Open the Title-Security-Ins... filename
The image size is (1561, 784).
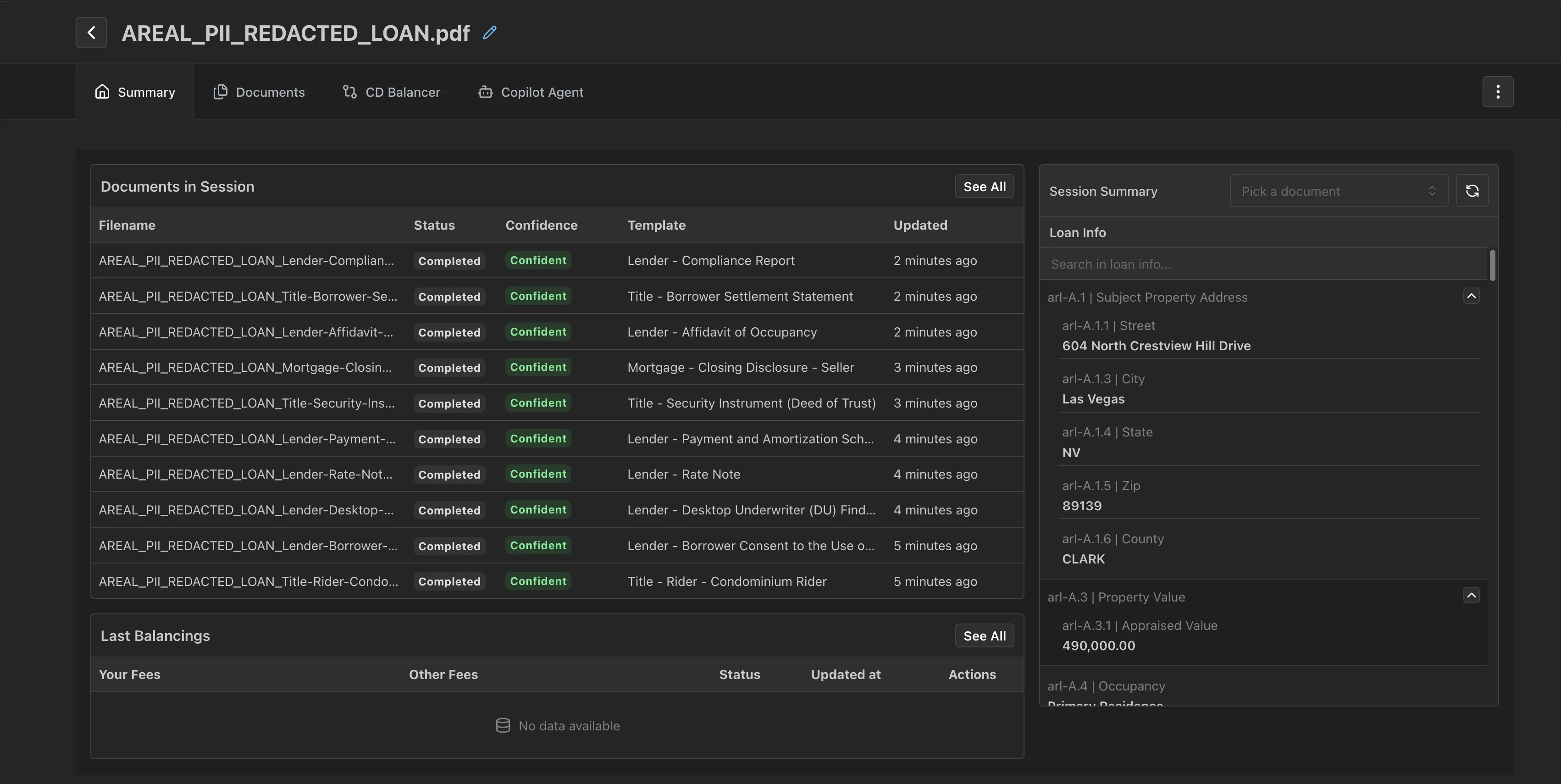[x=247, y=403]
